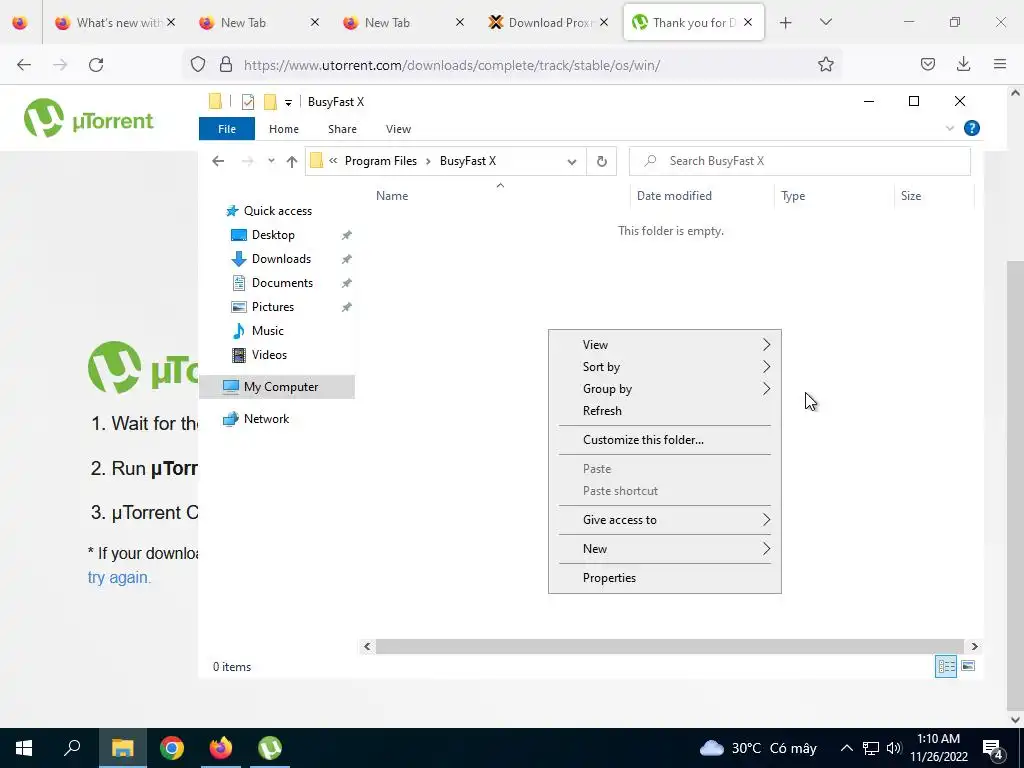Screen dimensions: 1024x768
Task: Go back in Firefox browser
Action: 24,65
